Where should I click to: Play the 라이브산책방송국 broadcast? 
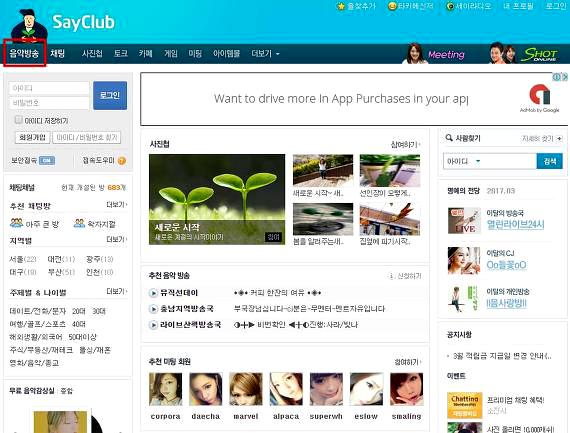coord(153,325)
